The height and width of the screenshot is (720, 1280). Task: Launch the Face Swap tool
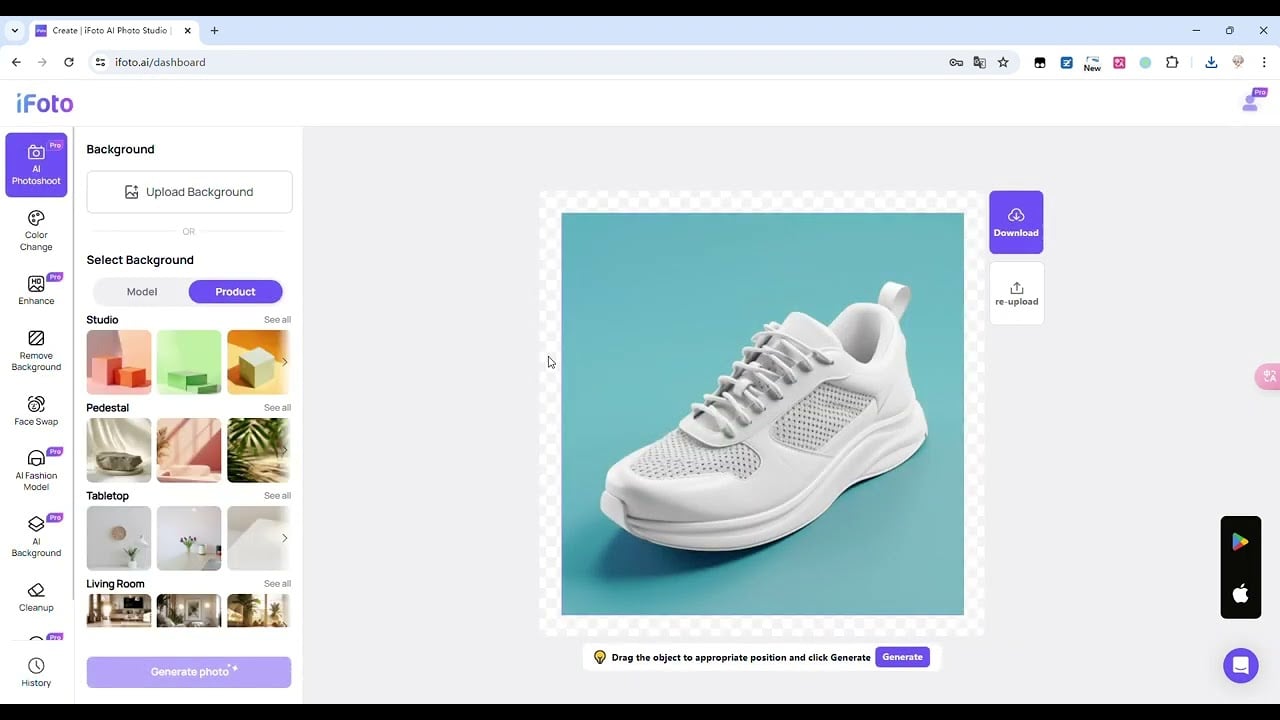(x=36, y=410)
